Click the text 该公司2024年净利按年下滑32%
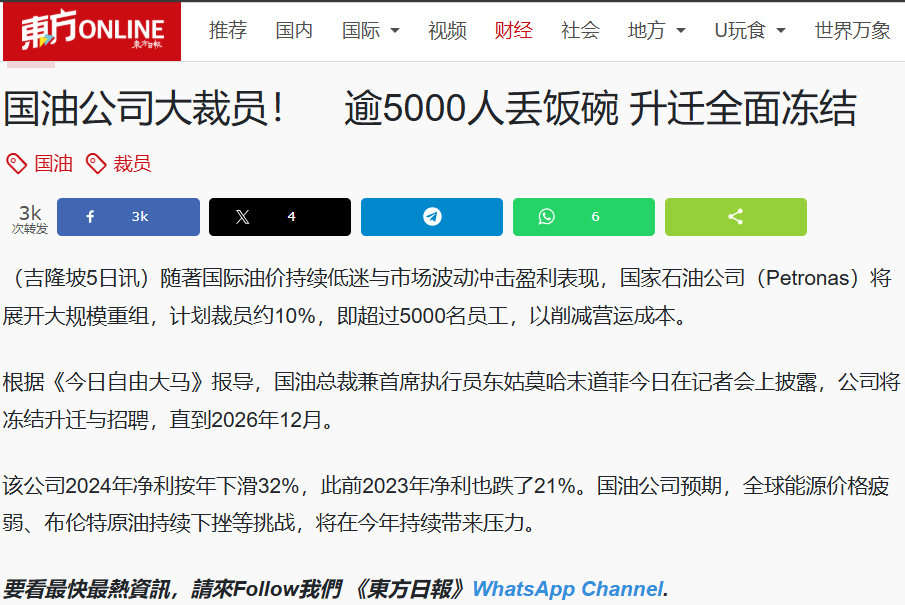Viewport: 905px width, 605px height. click(151, 486)
